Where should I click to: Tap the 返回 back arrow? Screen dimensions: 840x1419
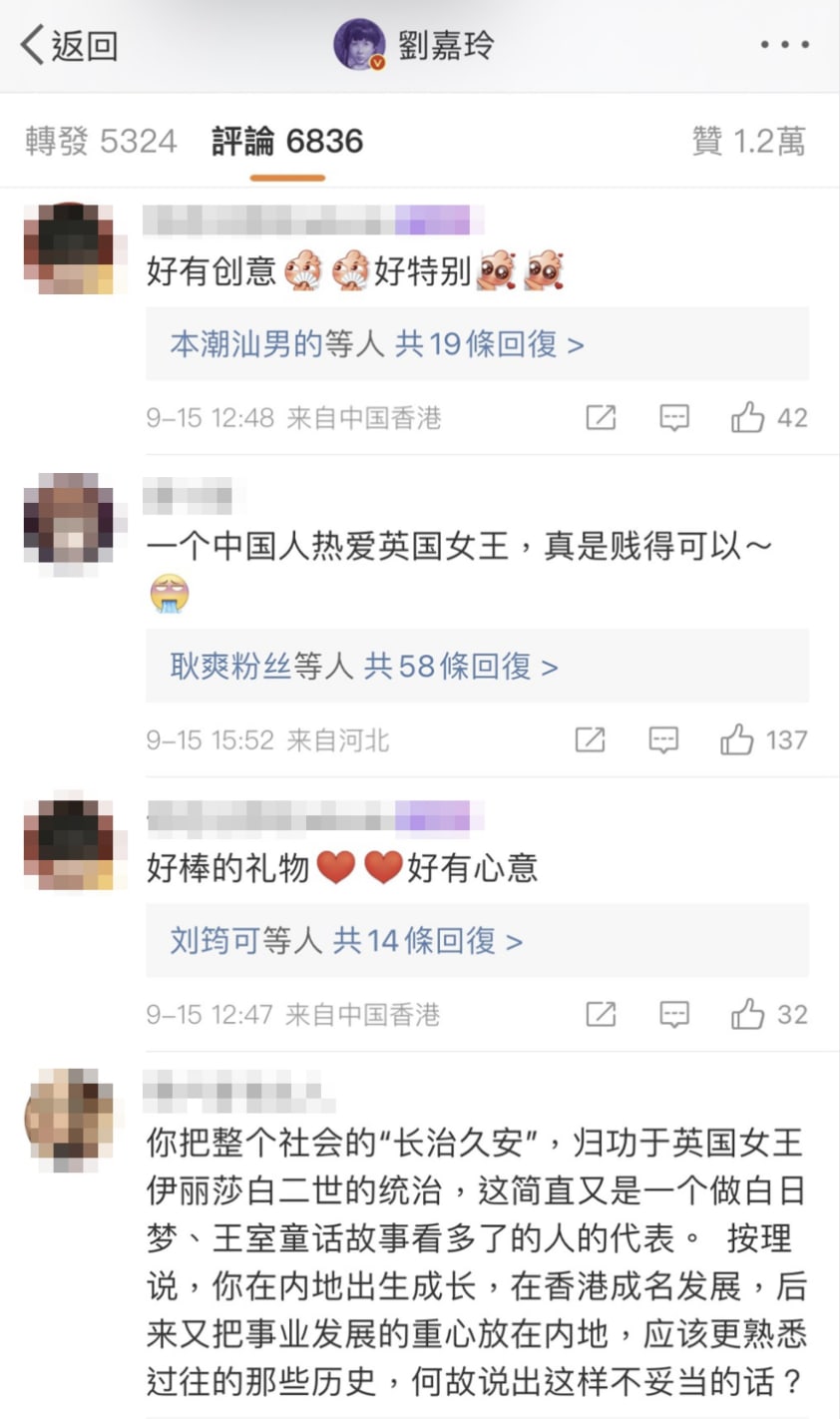click(68, 45)
